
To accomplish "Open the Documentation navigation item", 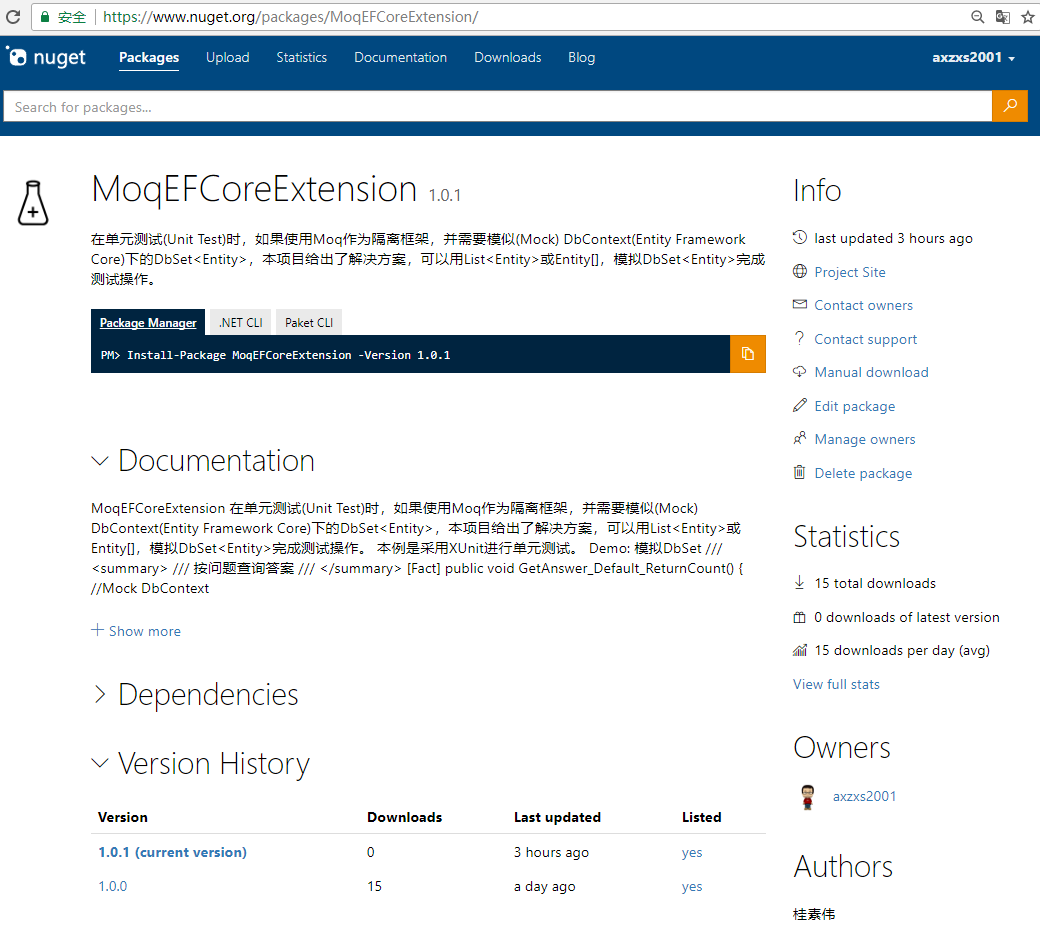I will click(401, 58).
